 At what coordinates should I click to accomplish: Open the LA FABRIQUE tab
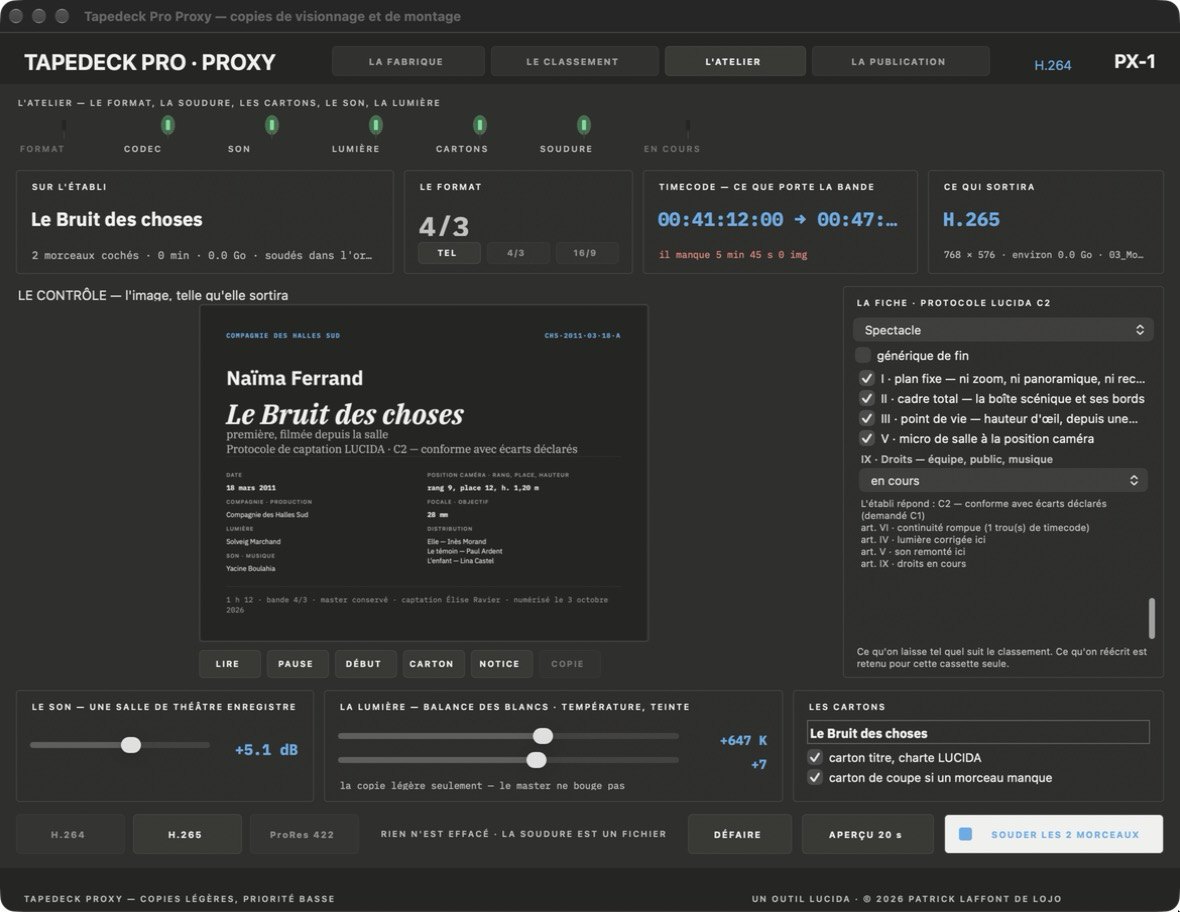[x=407, y=62]
